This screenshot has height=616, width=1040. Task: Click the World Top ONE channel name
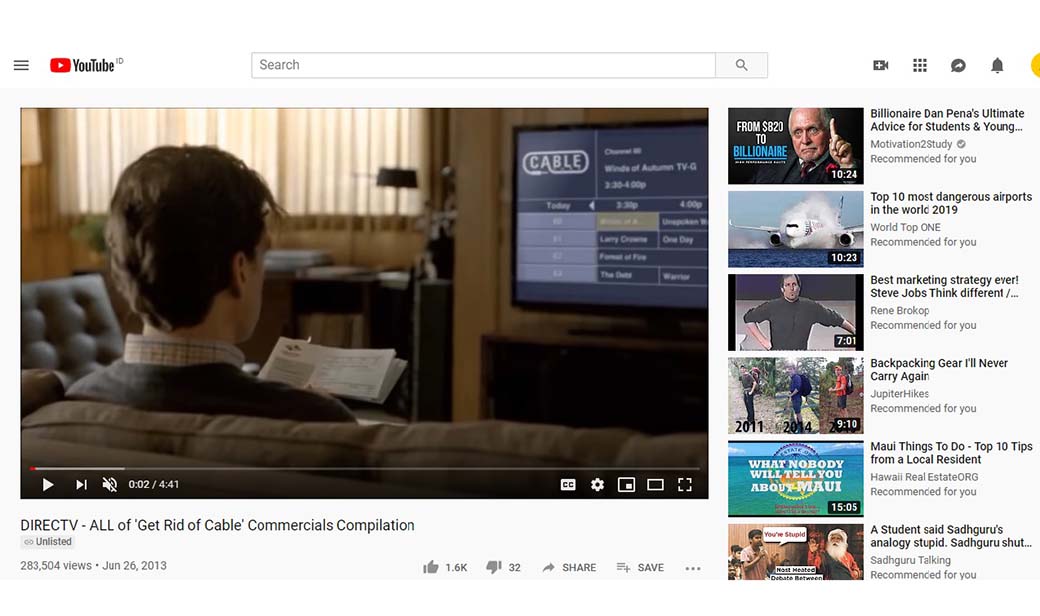coord(905,227)
